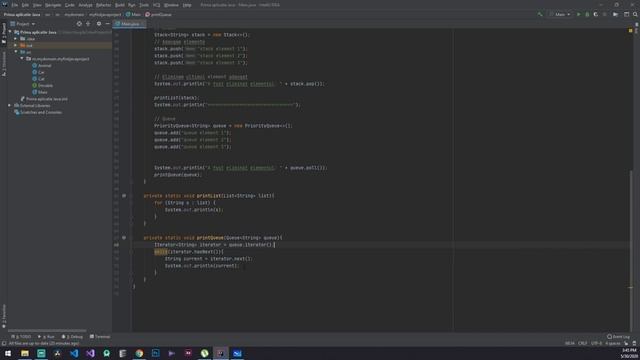Click printQueue breadcrumb in navigation bar
The image size is (640, 360).
pyautogui.click(x=159, y=14)
